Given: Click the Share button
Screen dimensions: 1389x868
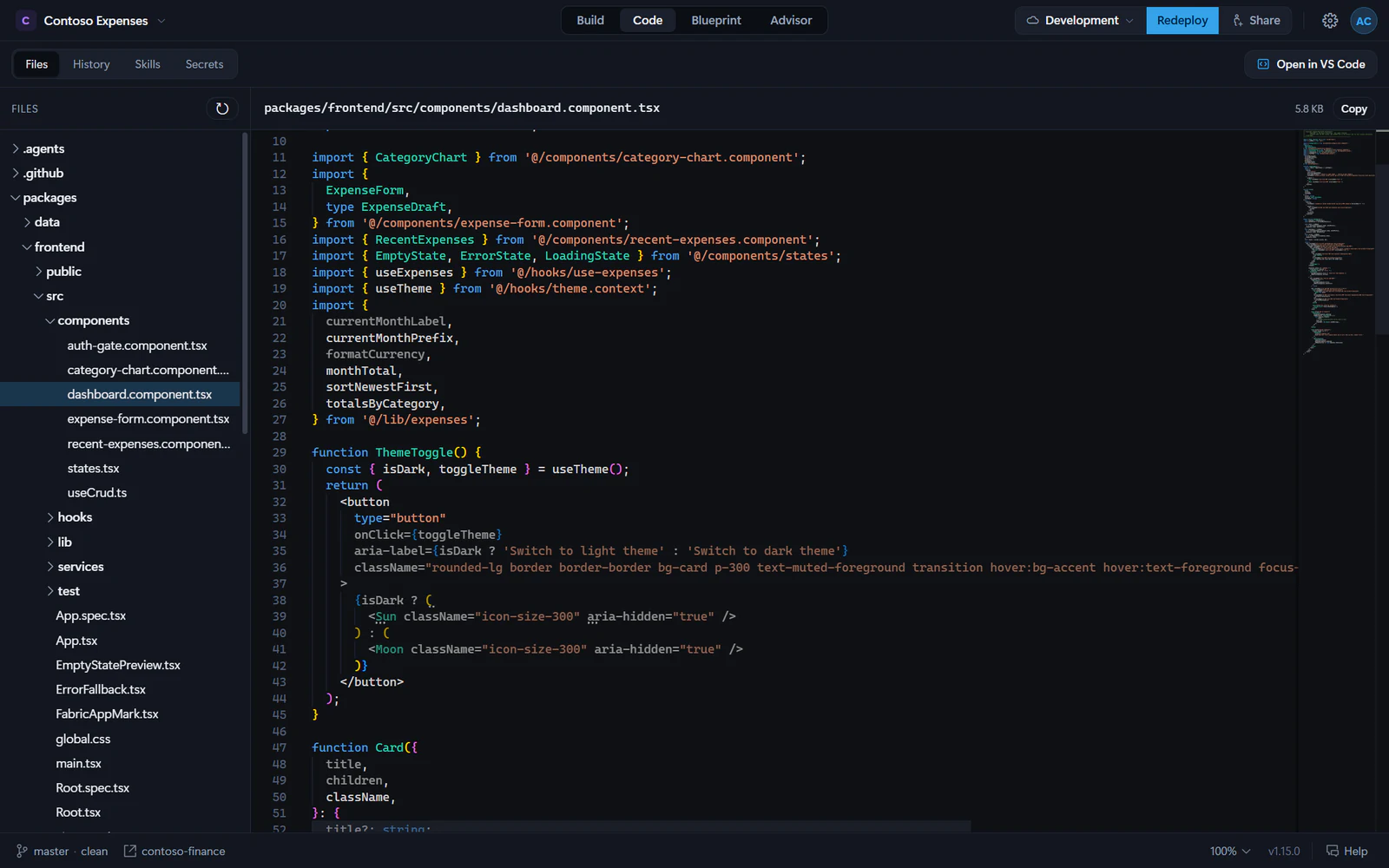Looking at the screenshot, I should click(x=1256, y=21).
